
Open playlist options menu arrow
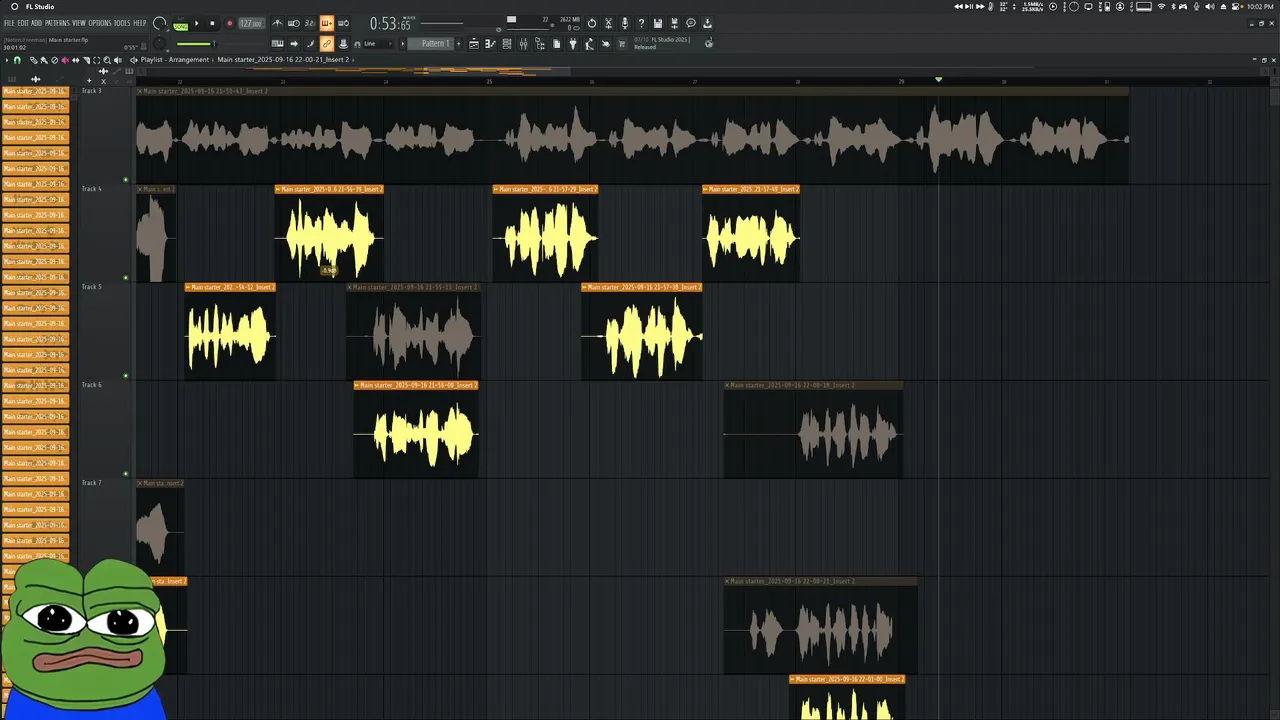pyautogui.click(x=7, y=60)
